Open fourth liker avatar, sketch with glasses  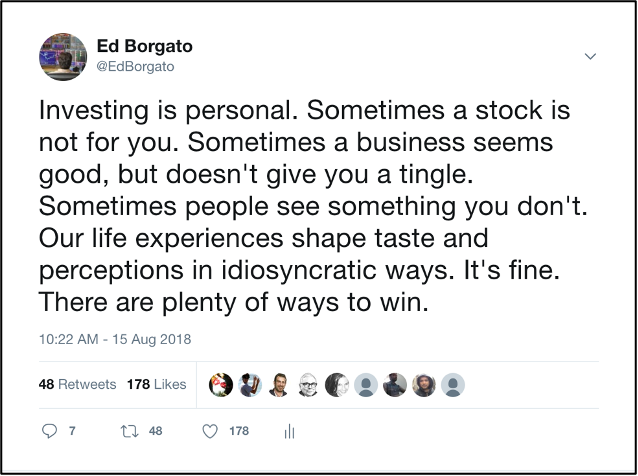coord(308,385)
